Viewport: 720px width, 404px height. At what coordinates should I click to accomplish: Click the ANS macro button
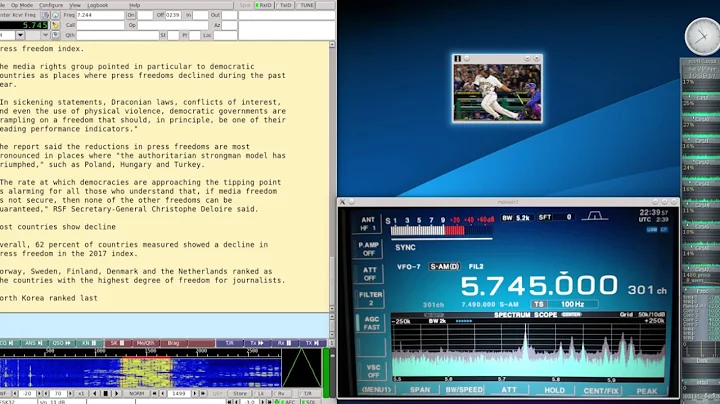34,343
